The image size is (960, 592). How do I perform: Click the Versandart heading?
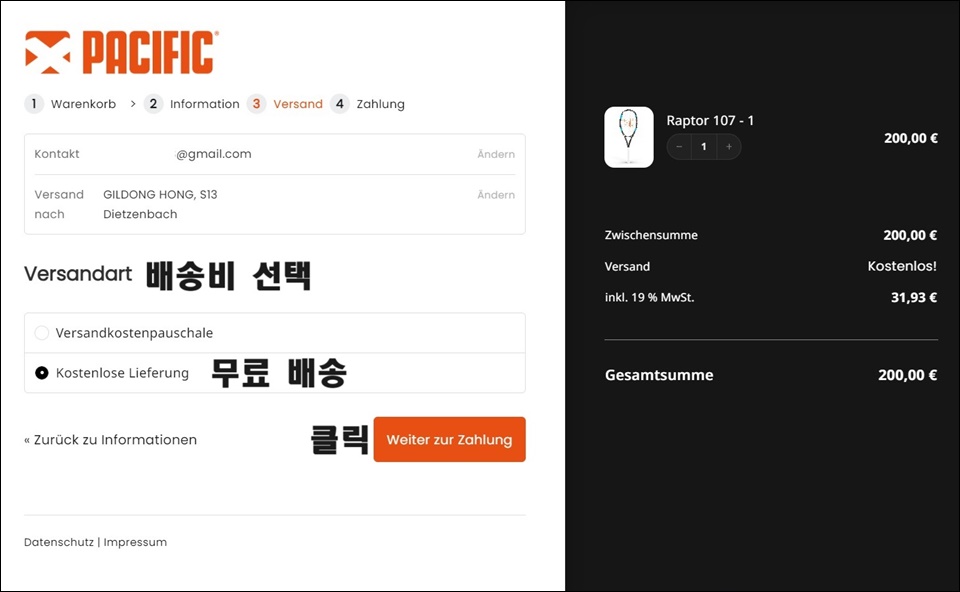(x=78, y=274)
